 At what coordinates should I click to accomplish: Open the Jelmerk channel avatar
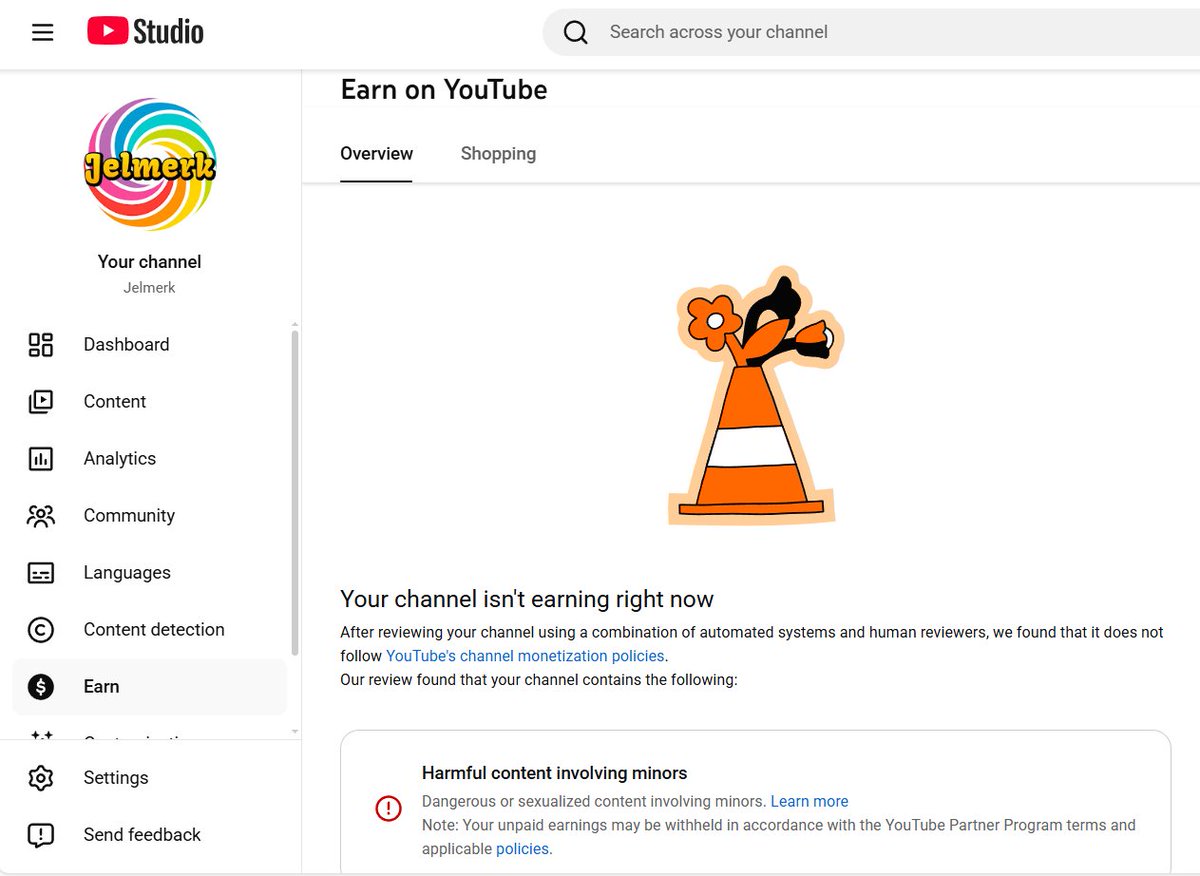click(x=150, y=165)
